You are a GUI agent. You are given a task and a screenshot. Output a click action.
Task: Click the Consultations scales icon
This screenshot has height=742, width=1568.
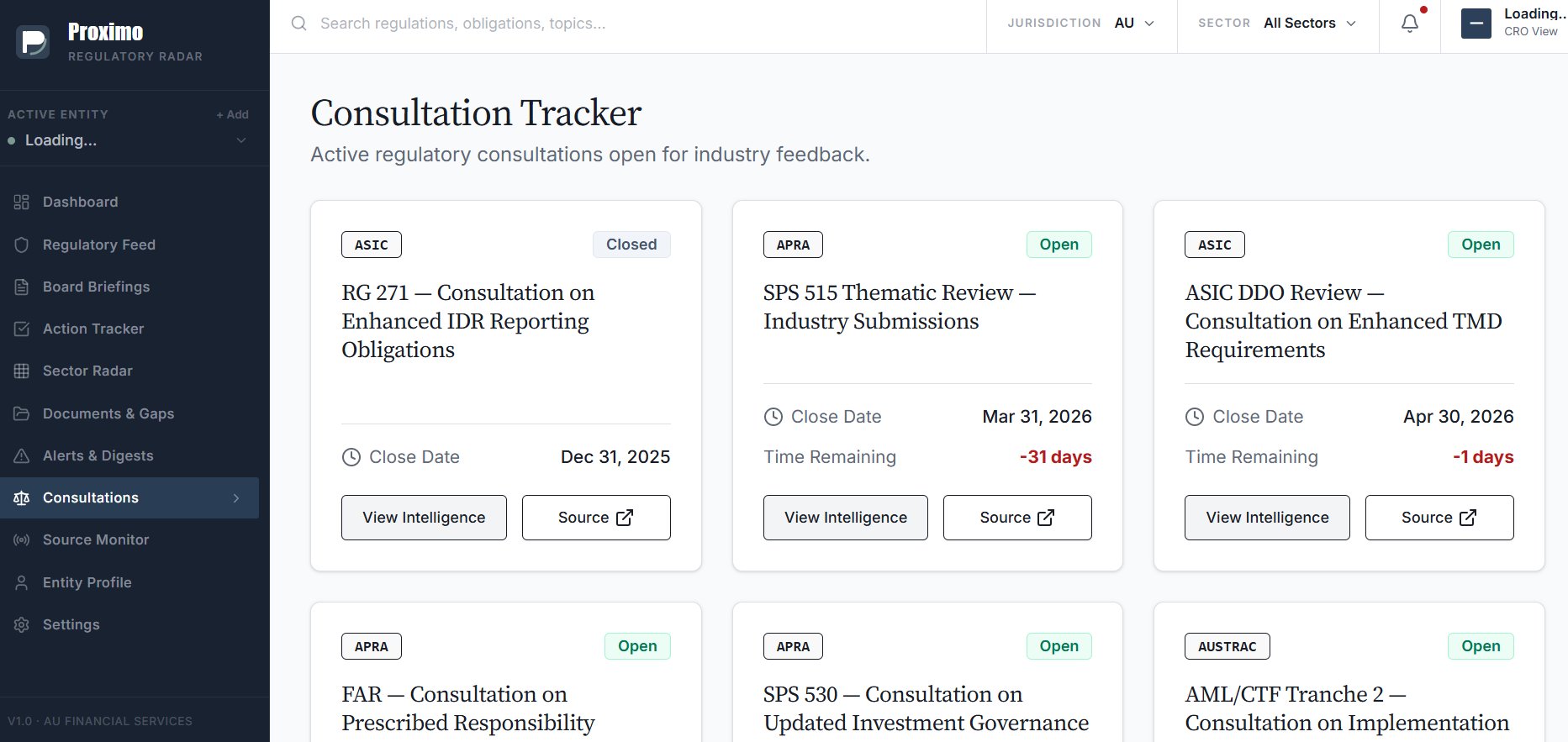tap(22, 497)
